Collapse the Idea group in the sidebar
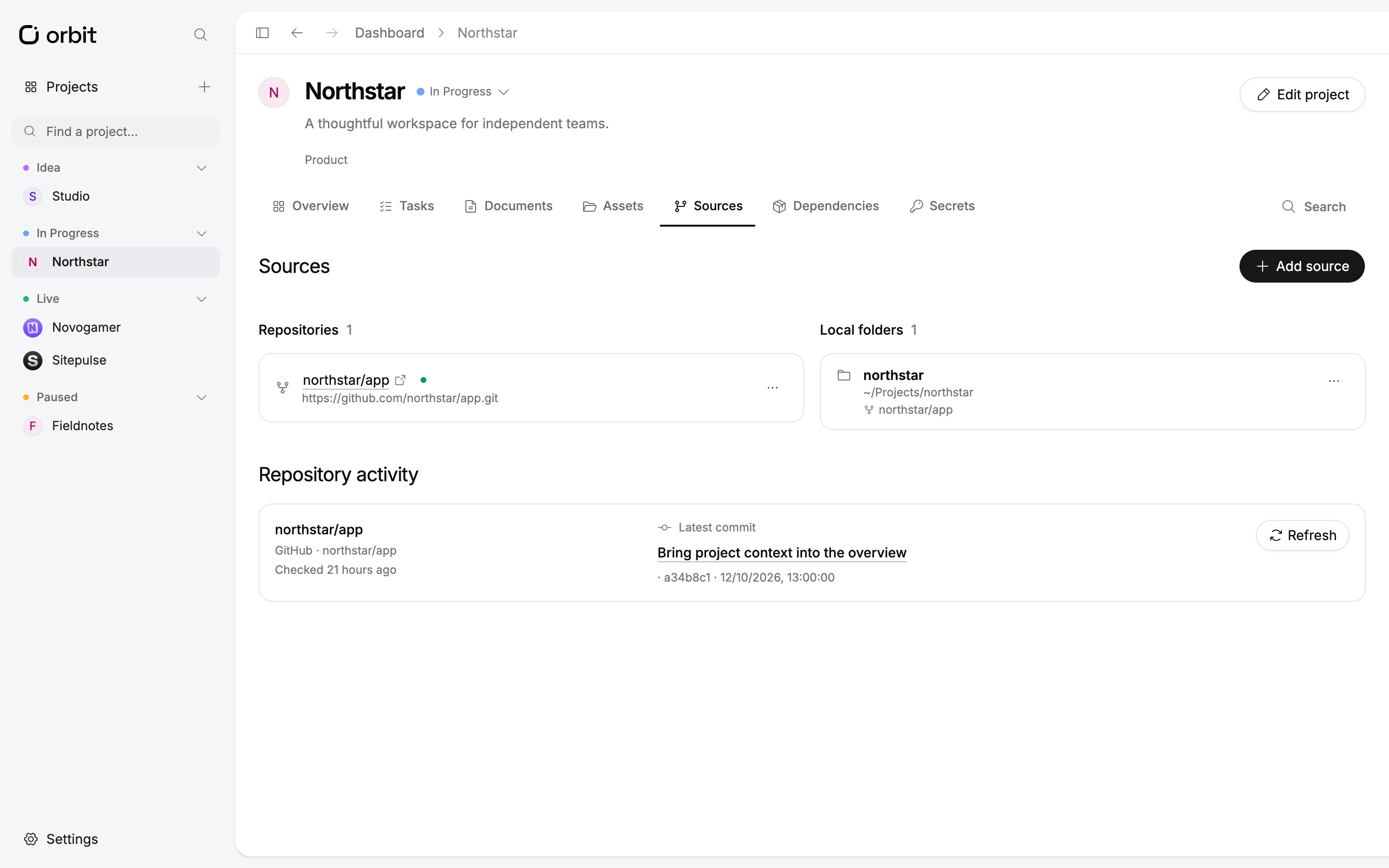The height and width of the screenshot is (868, 1389). click(x=202, y=168)
